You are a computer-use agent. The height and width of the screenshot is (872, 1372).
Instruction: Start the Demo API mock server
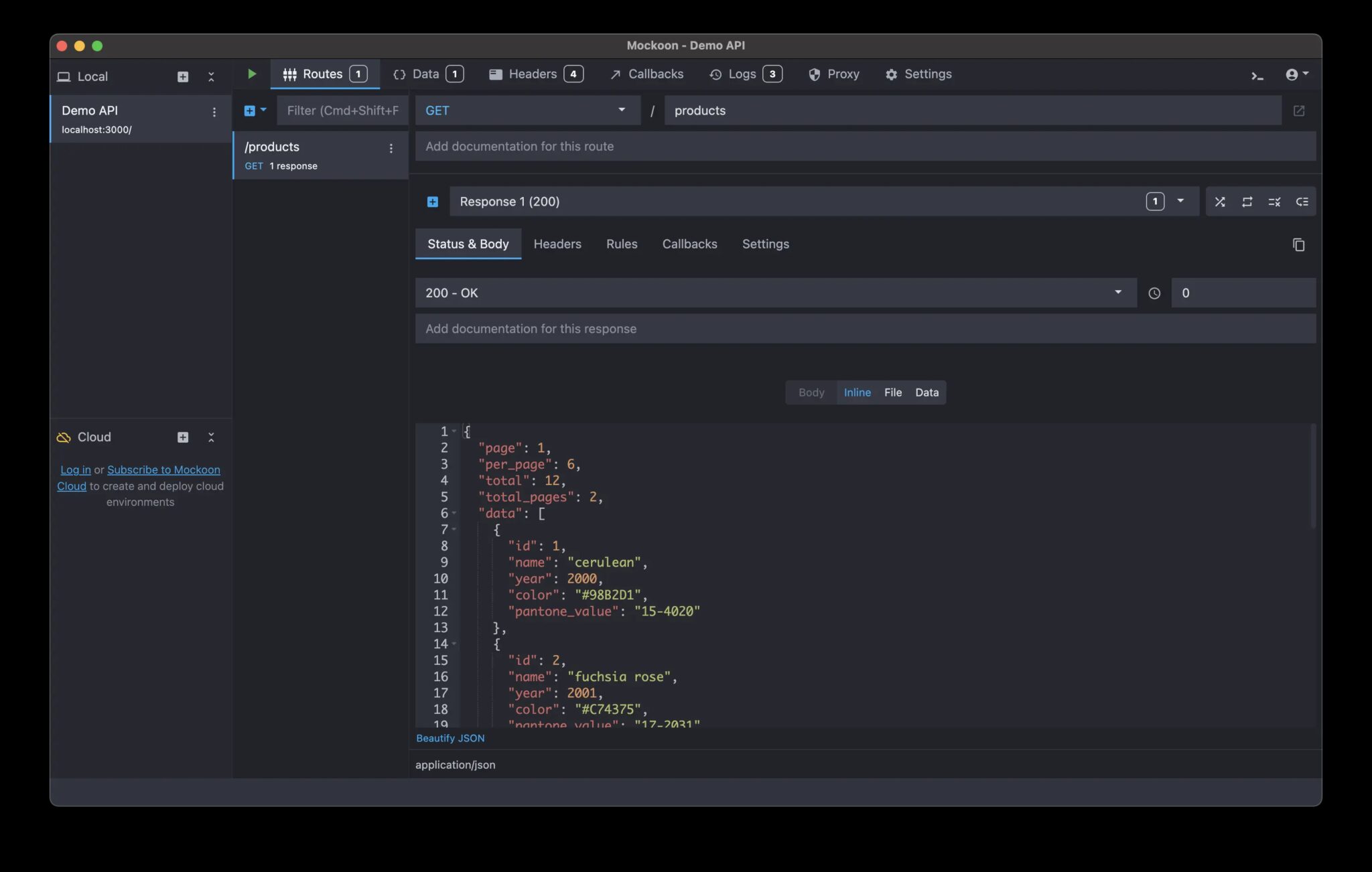pyautogui.click(x=251, y=74)
